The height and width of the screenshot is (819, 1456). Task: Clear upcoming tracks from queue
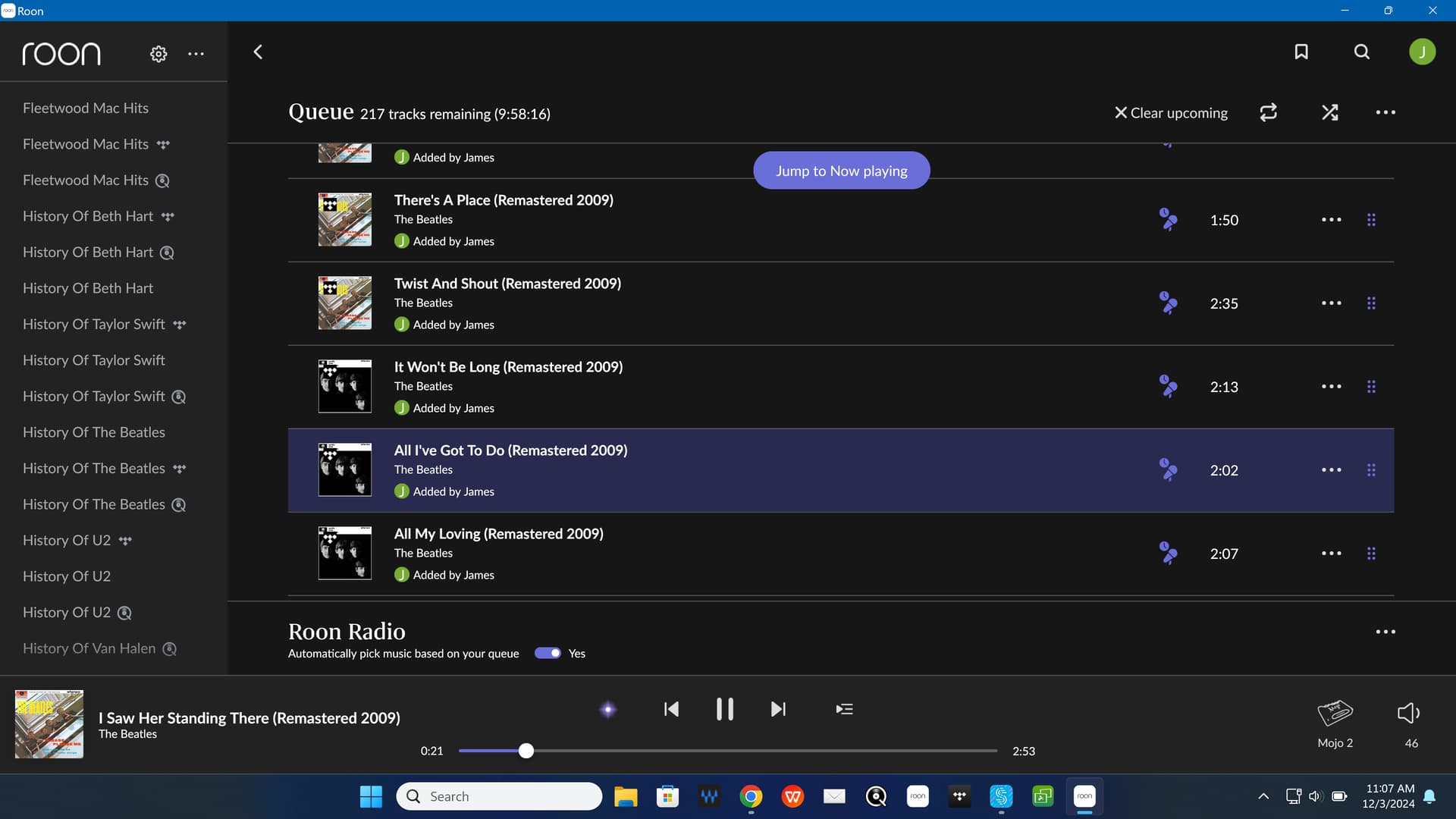(x=1171, y=112)
